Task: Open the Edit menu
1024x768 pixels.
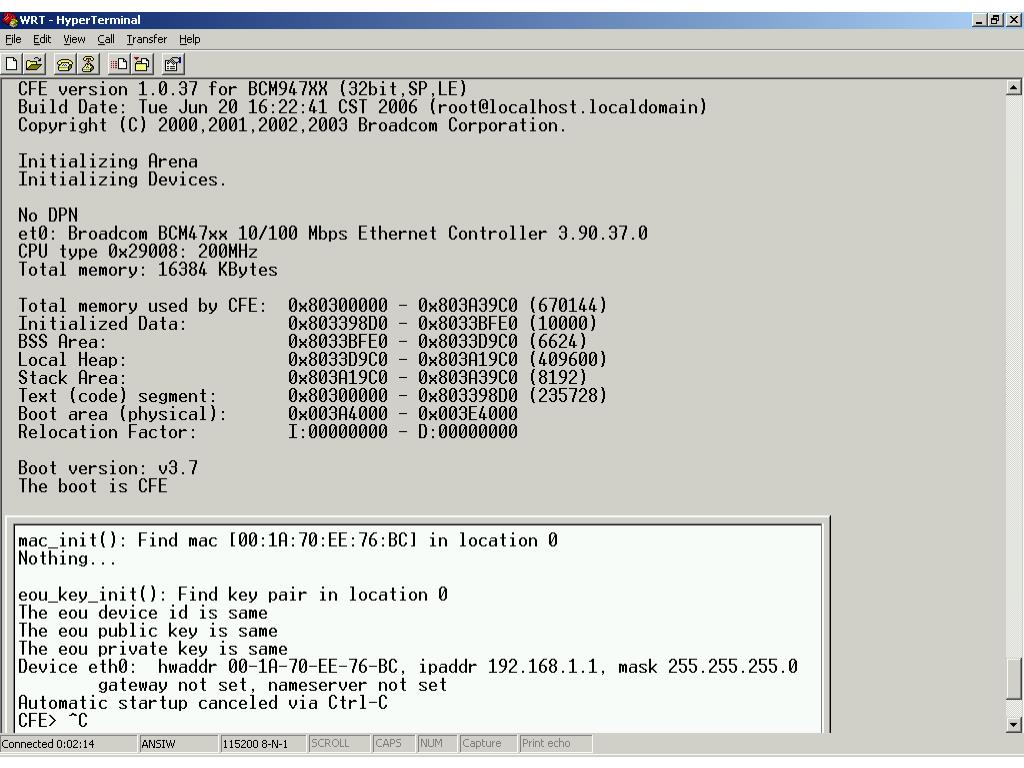Action: tap(42, 39)
